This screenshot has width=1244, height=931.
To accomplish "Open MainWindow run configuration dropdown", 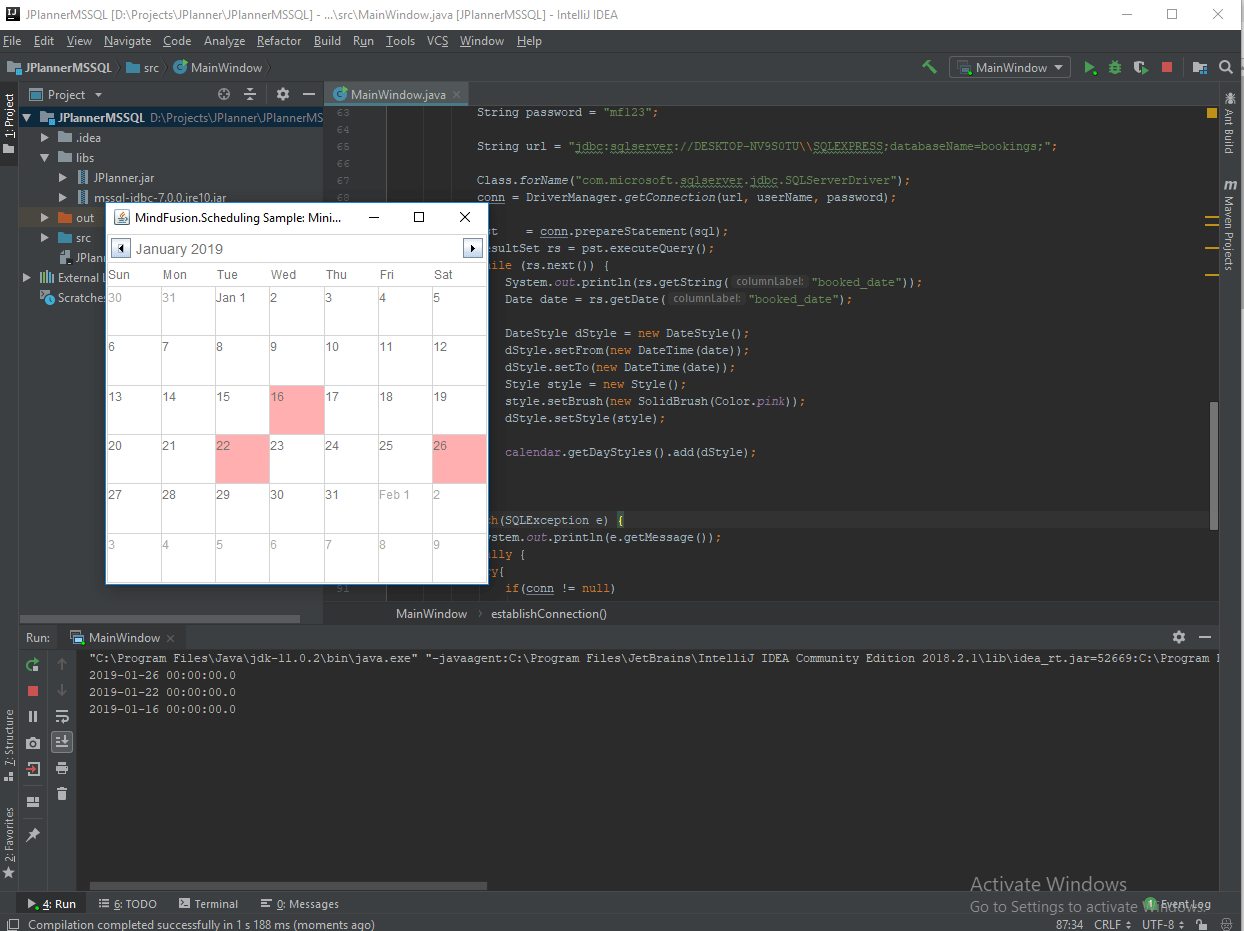I will [x=1009, y=67].
